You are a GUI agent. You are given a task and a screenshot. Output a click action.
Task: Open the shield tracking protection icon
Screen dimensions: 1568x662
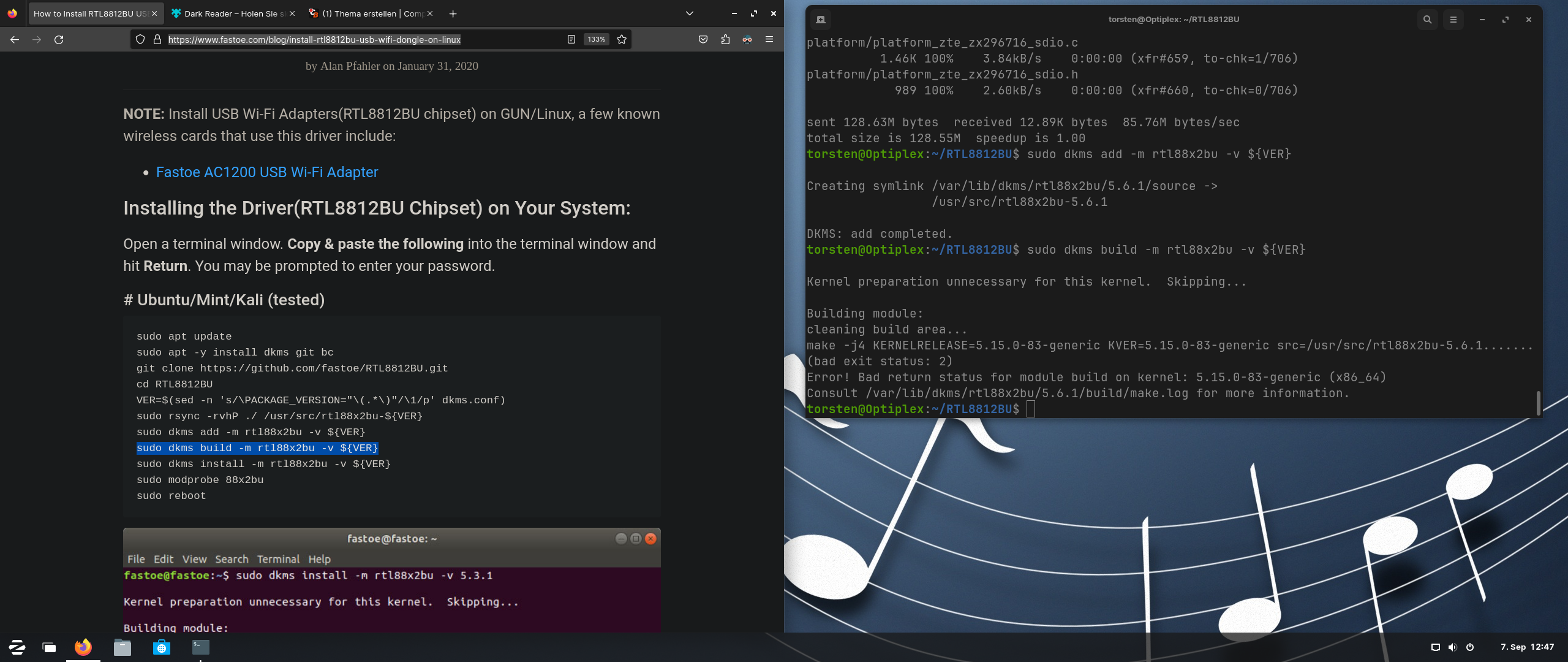tap(140, 40)
